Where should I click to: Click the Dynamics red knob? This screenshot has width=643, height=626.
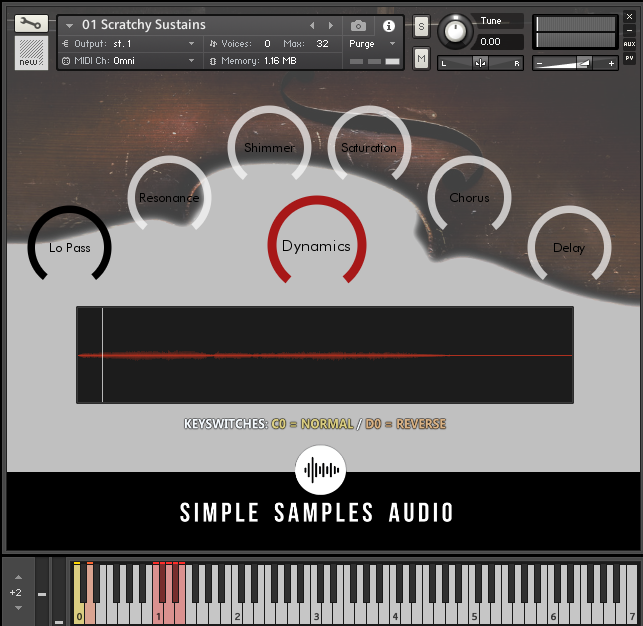(316, 245)
